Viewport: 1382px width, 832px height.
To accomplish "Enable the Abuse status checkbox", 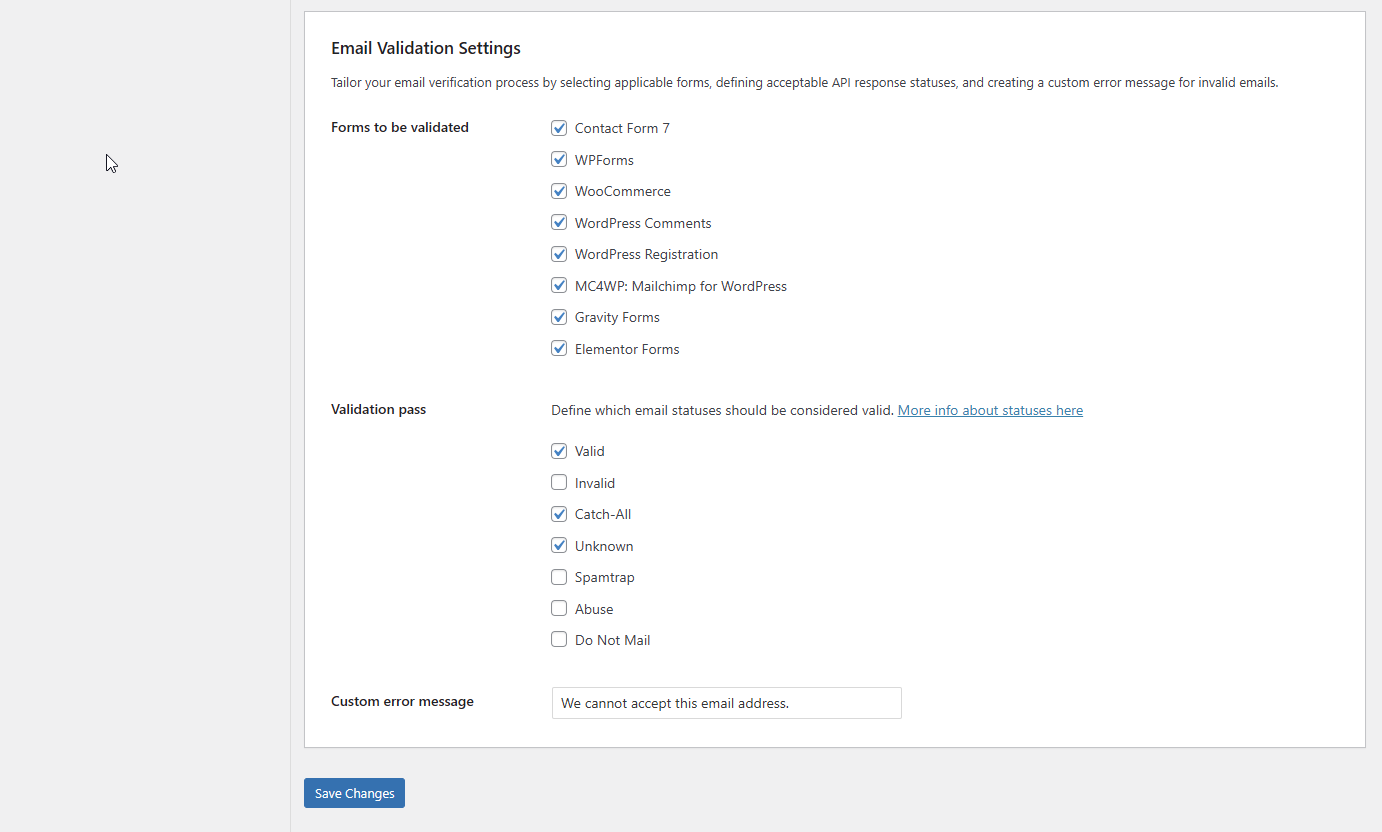I will pyautogui.click(x=559, y=608).
